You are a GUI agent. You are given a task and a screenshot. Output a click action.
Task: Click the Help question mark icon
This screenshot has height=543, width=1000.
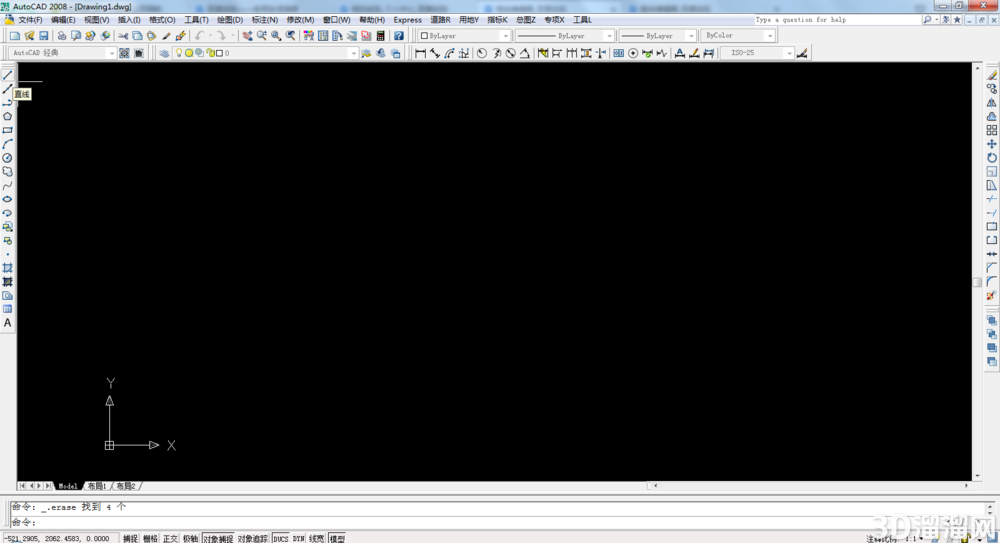(x=399, y=36)
